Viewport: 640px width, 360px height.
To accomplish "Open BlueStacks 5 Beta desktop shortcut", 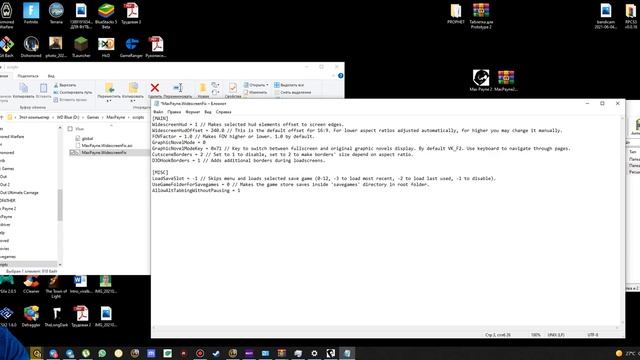I will 106,16.
